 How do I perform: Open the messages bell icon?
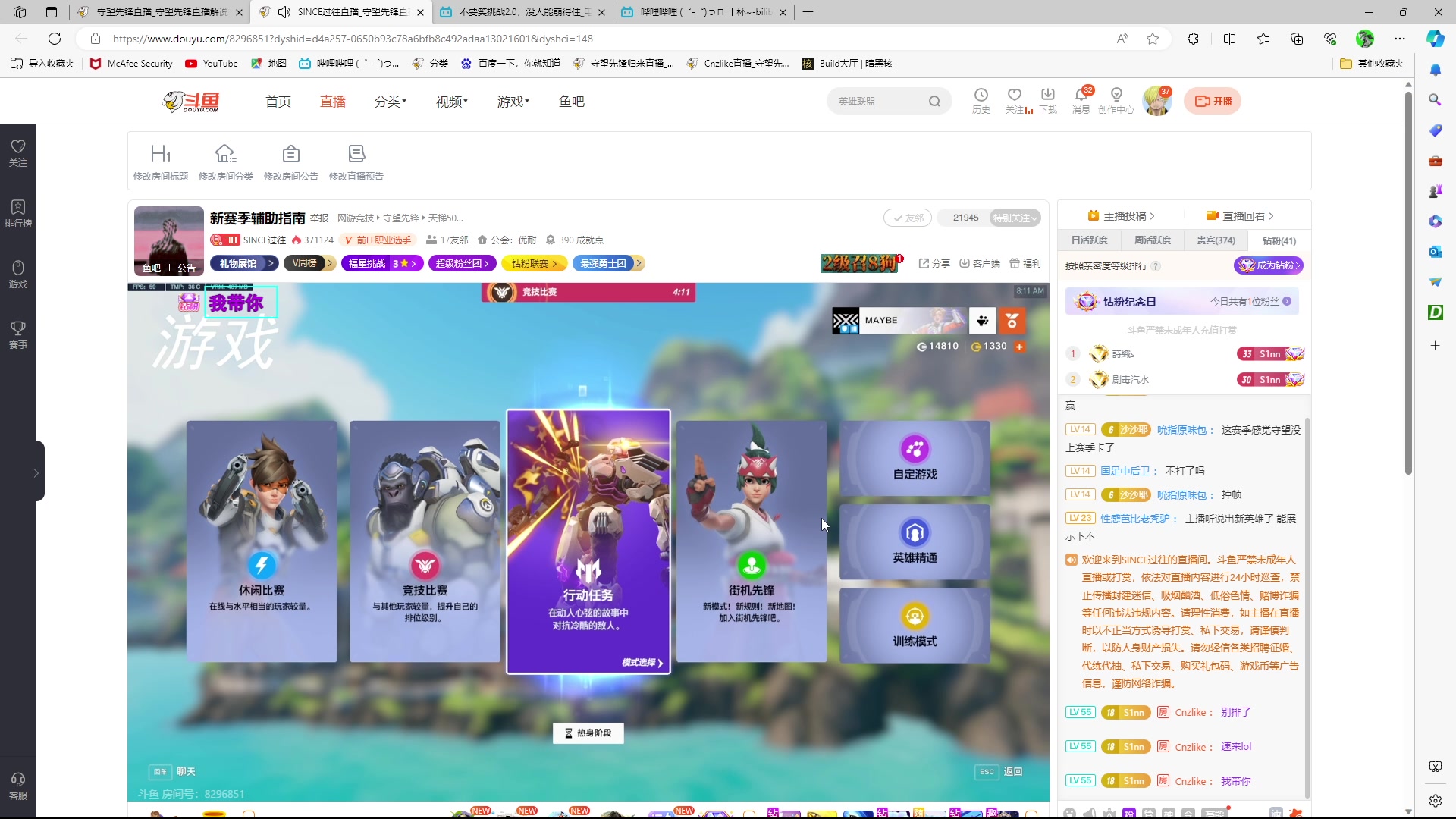click(x=1081, y=95)
